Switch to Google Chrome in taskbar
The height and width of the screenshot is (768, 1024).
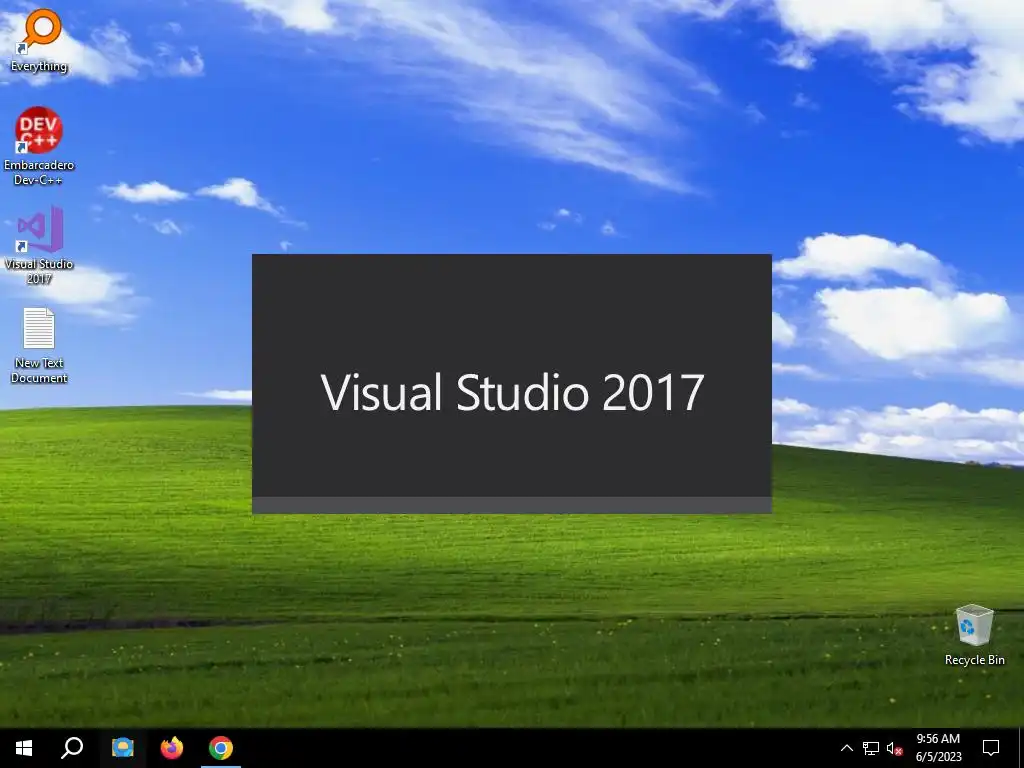tap(221, 748)
